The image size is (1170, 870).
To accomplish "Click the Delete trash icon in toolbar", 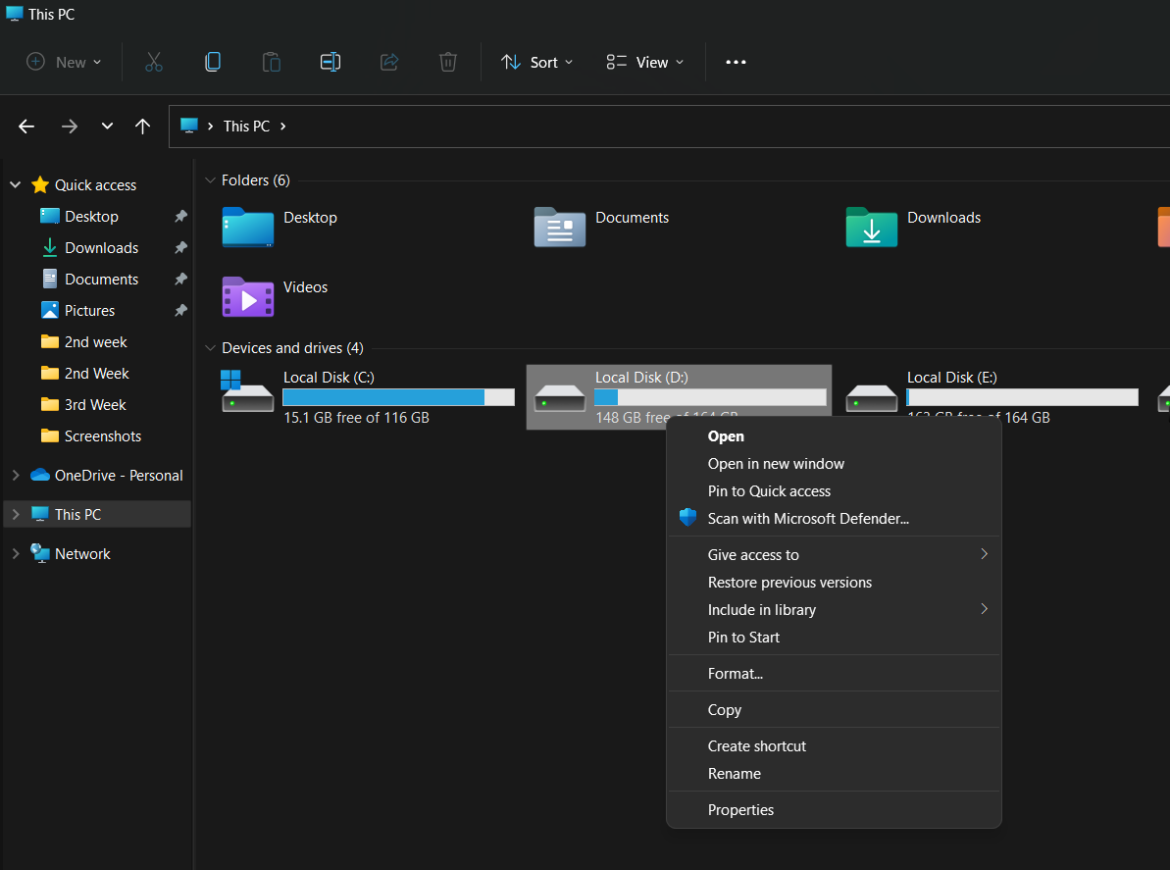I will [447, 62].
